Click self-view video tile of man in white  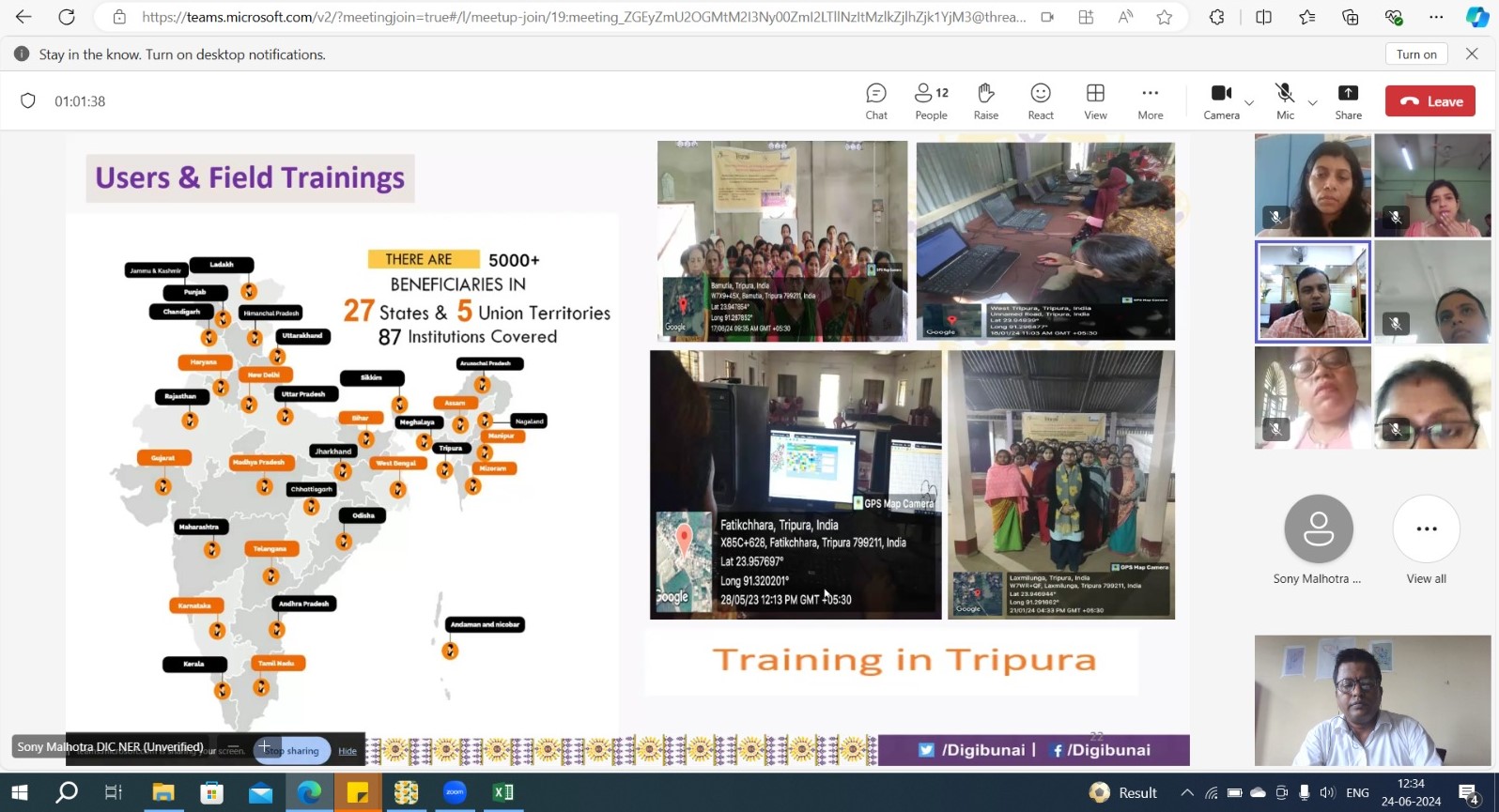(x=1372, y=700)
